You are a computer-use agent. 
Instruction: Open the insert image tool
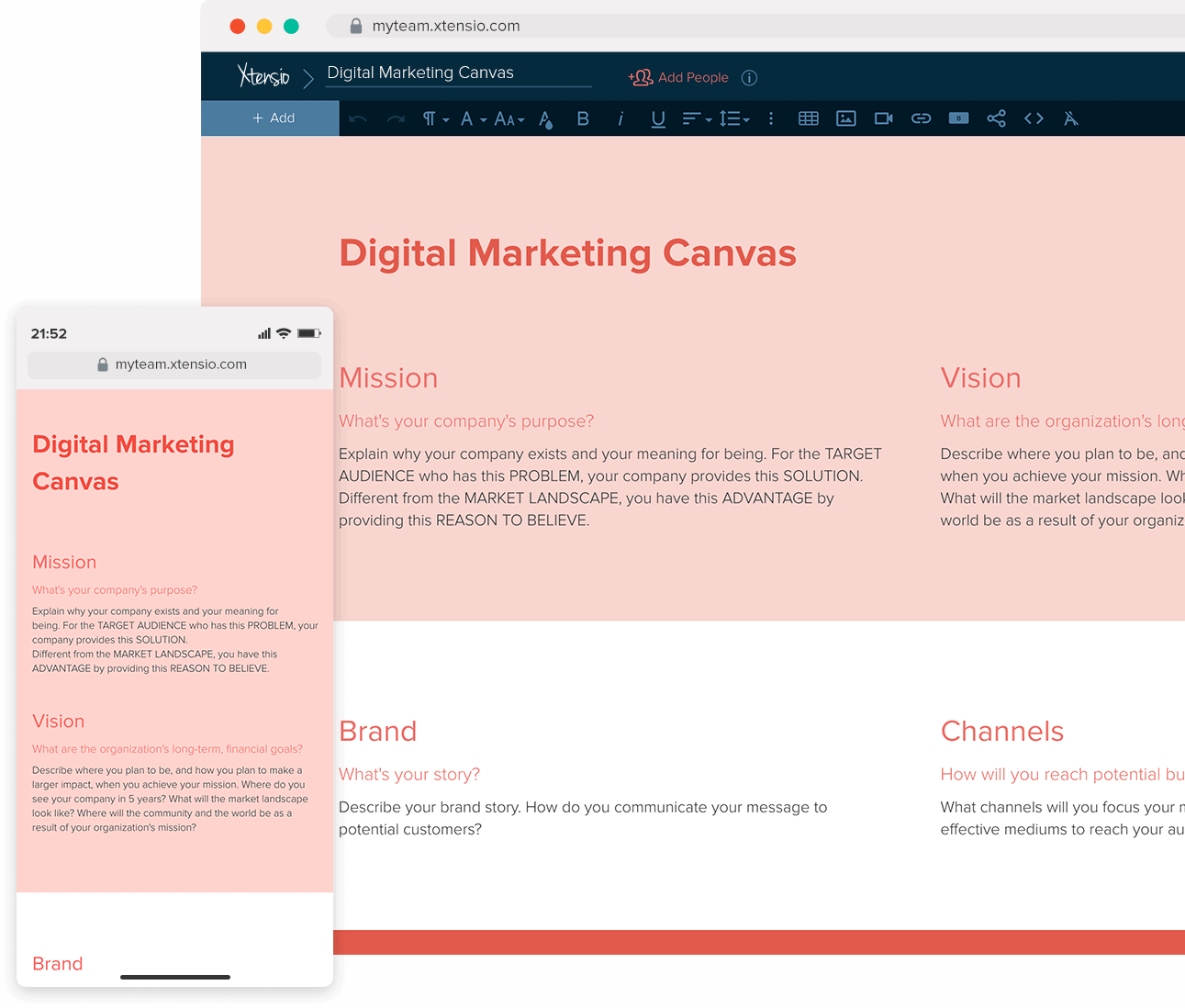tap(845, 118)
